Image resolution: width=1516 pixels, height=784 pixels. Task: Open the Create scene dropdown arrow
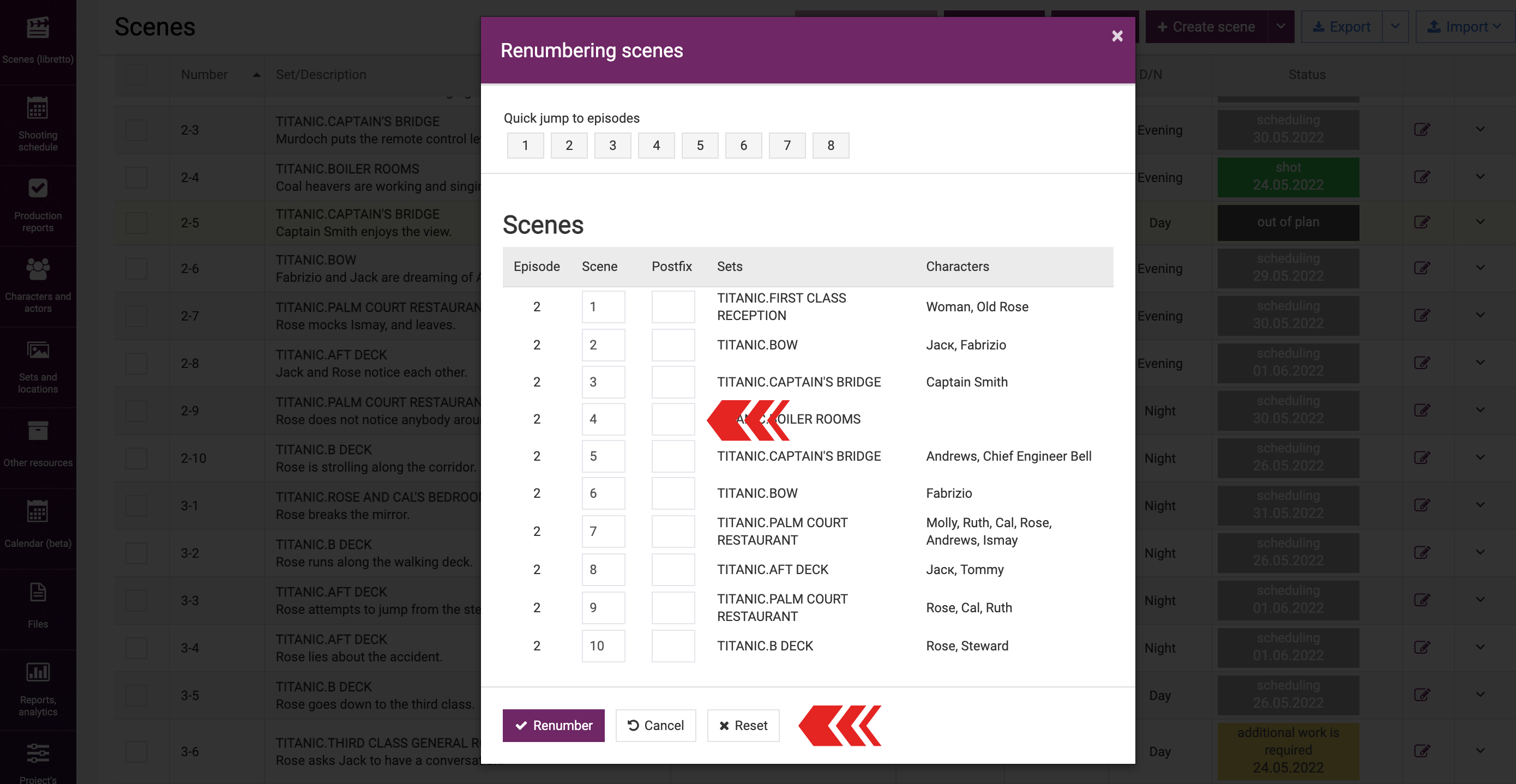tap(1280, 27)
